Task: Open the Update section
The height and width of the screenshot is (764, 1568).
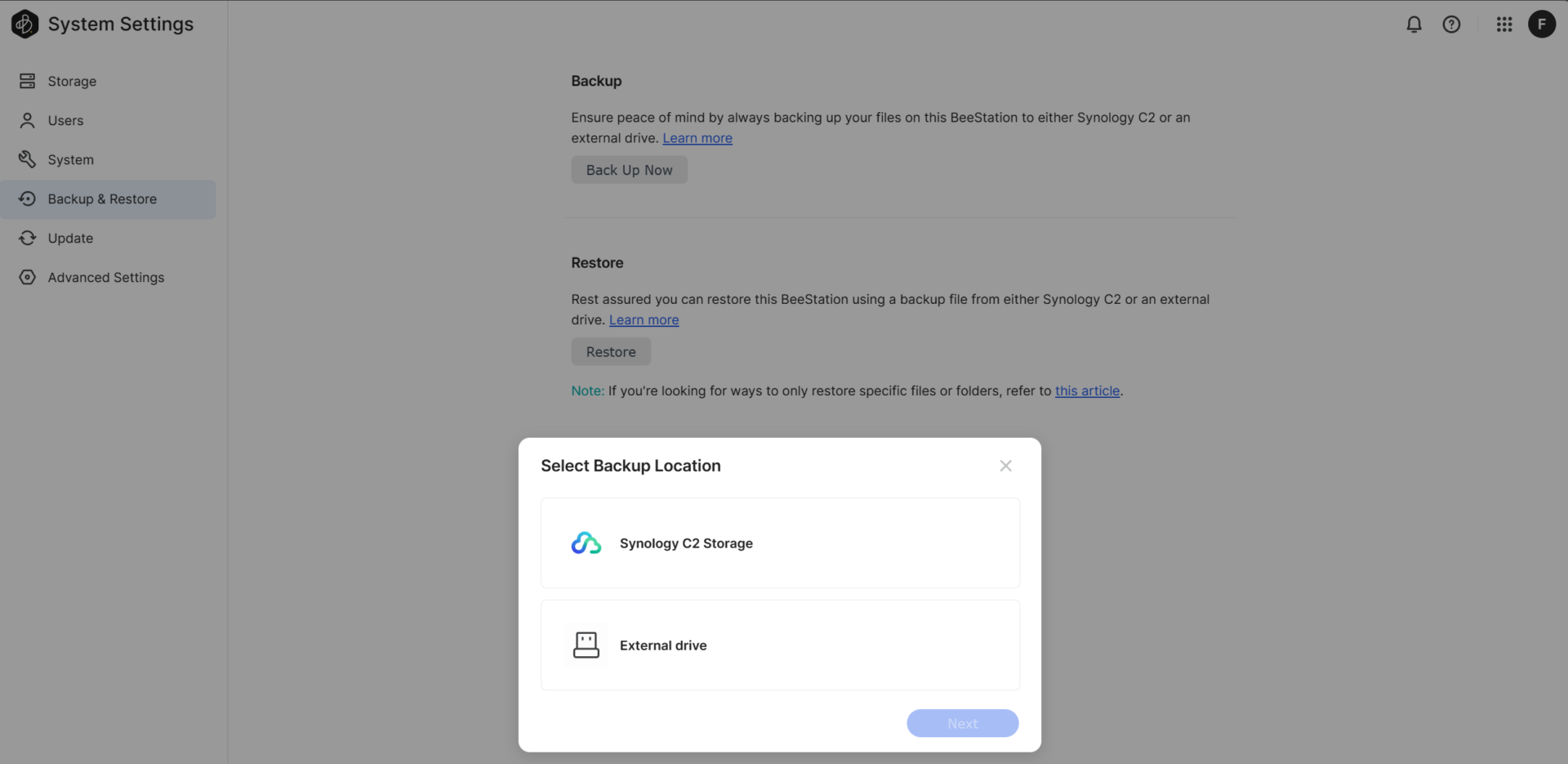Action: click(108, 238)
